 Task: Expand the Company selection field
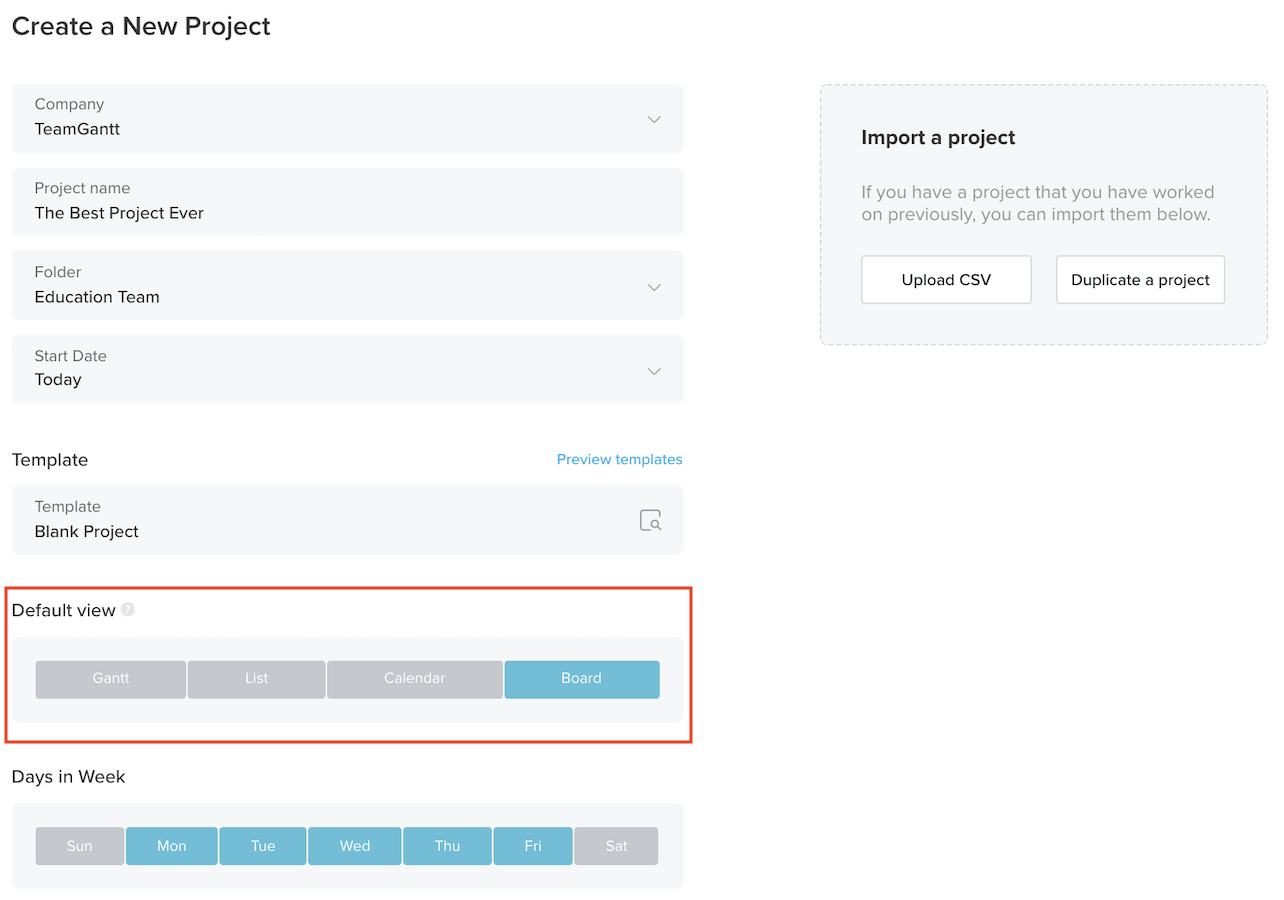pyautogui.click(x=347, y=119)
